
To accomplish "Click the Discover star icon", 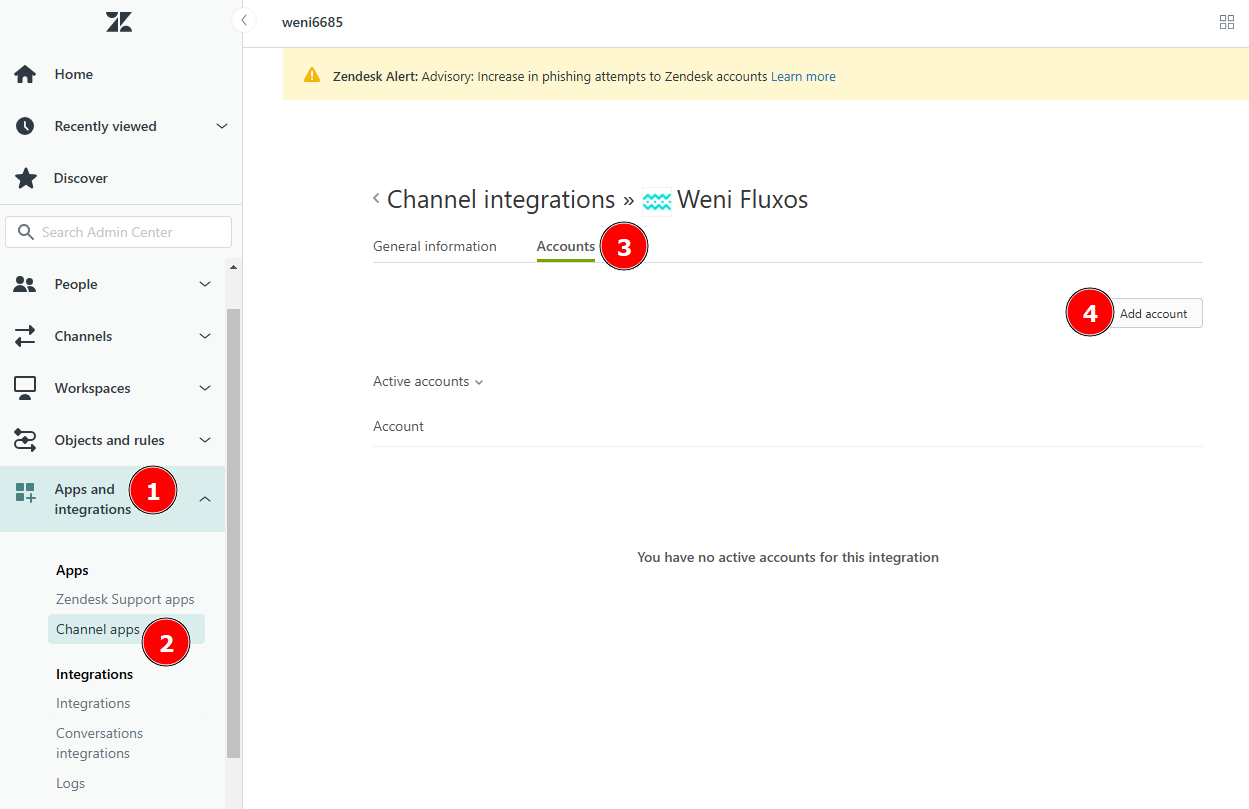I will click(25, 178).
